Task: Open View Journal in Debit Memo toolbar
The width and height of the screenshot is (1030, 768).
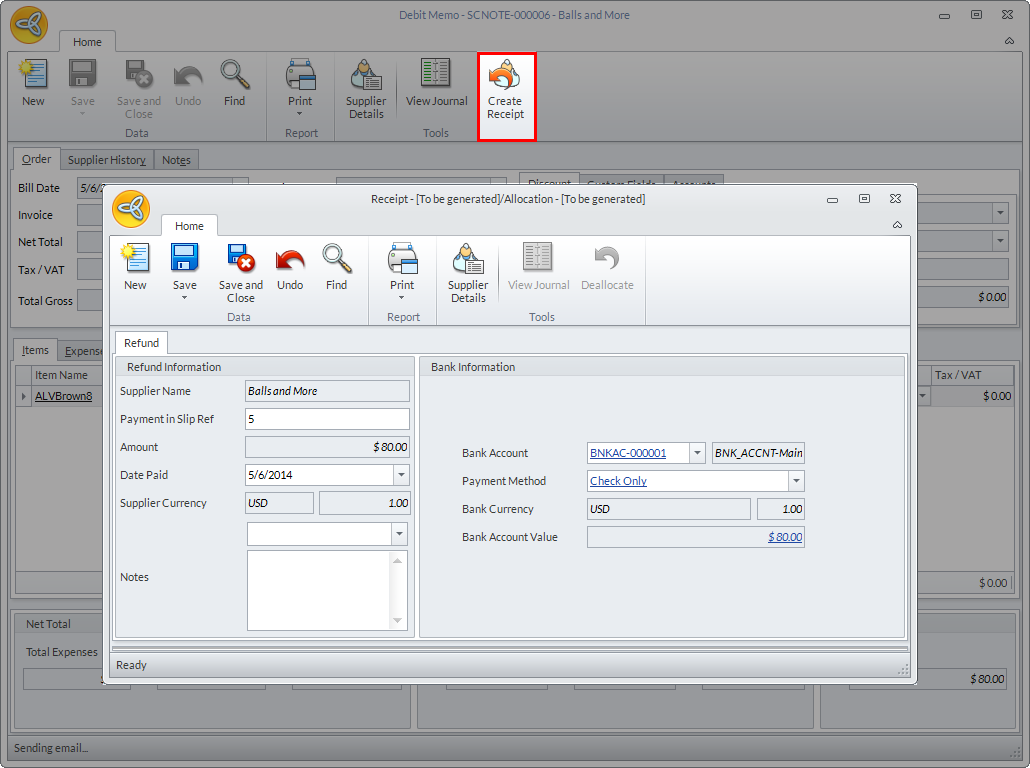Action: [436, 85]
